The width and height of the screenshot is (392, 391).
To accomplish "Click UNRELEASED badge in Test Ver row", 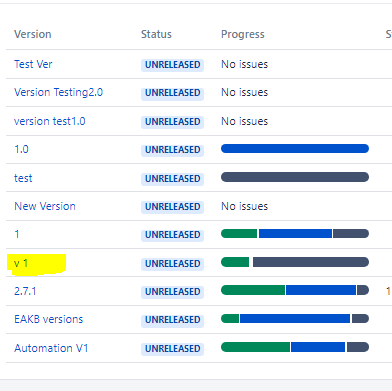I will pos(172,65).
